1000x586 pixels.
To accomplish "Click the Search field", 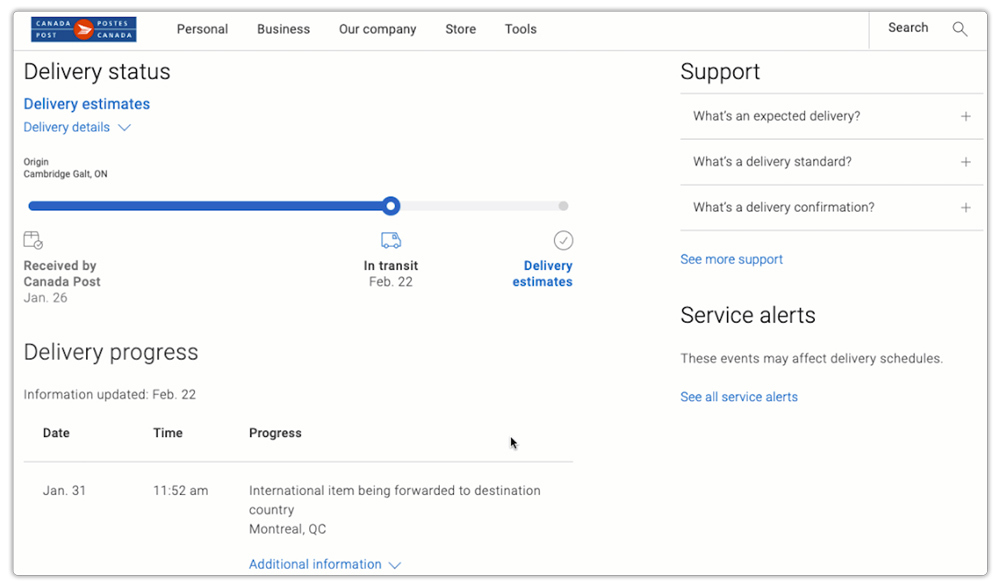I will click(907, 28).
